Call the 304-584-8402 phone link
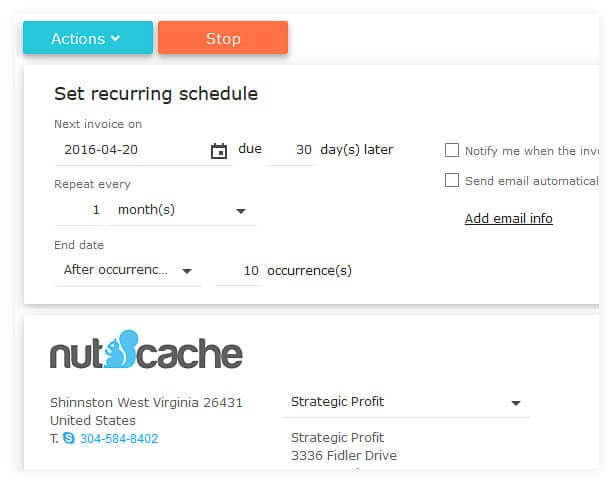The height and width of the screenshot is (484, 614). coord(119,438)
